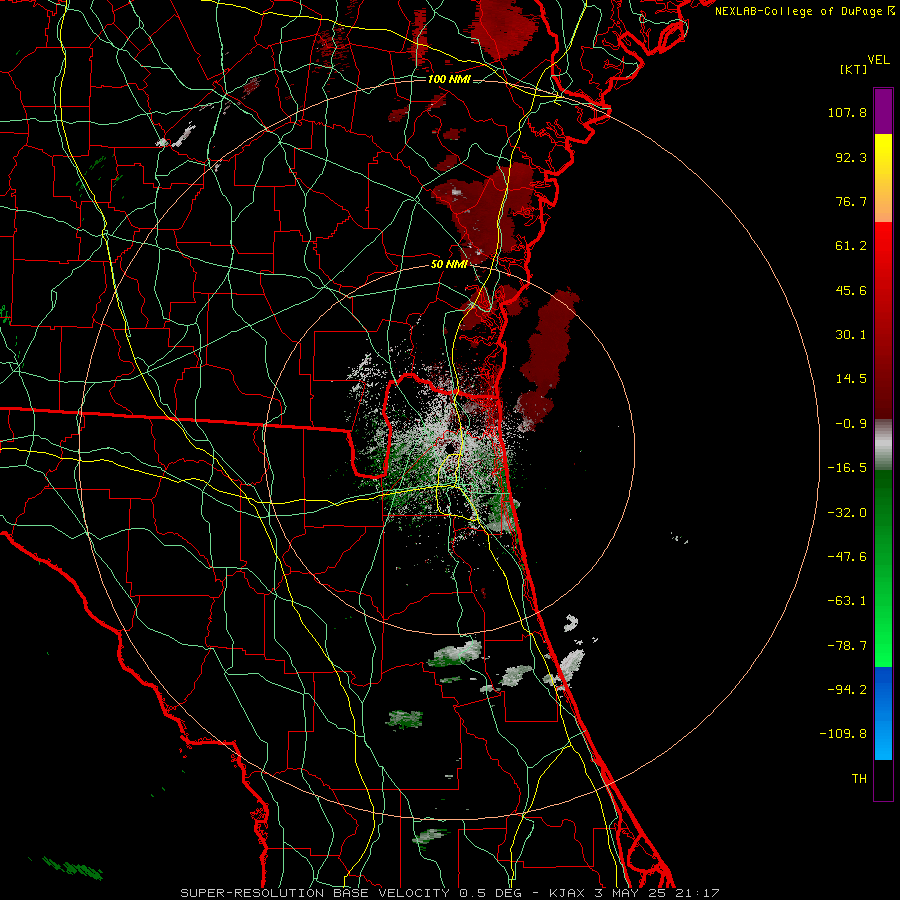Pick the purple segment of the color bar
The width and height of the screenshot is (900, 900).
click(x=883, y=111)
